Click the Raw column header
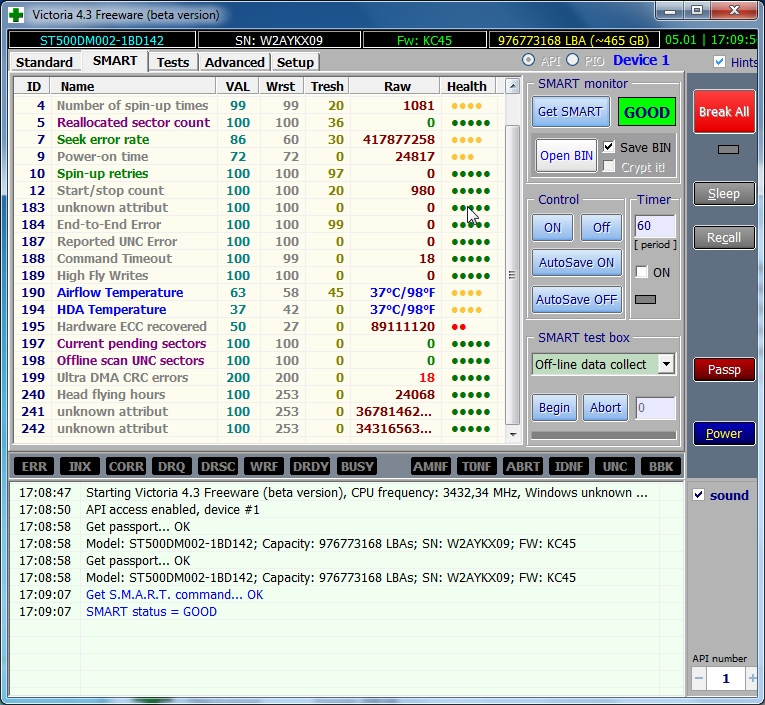The image size is (765, 705). (x=396, y=86)
